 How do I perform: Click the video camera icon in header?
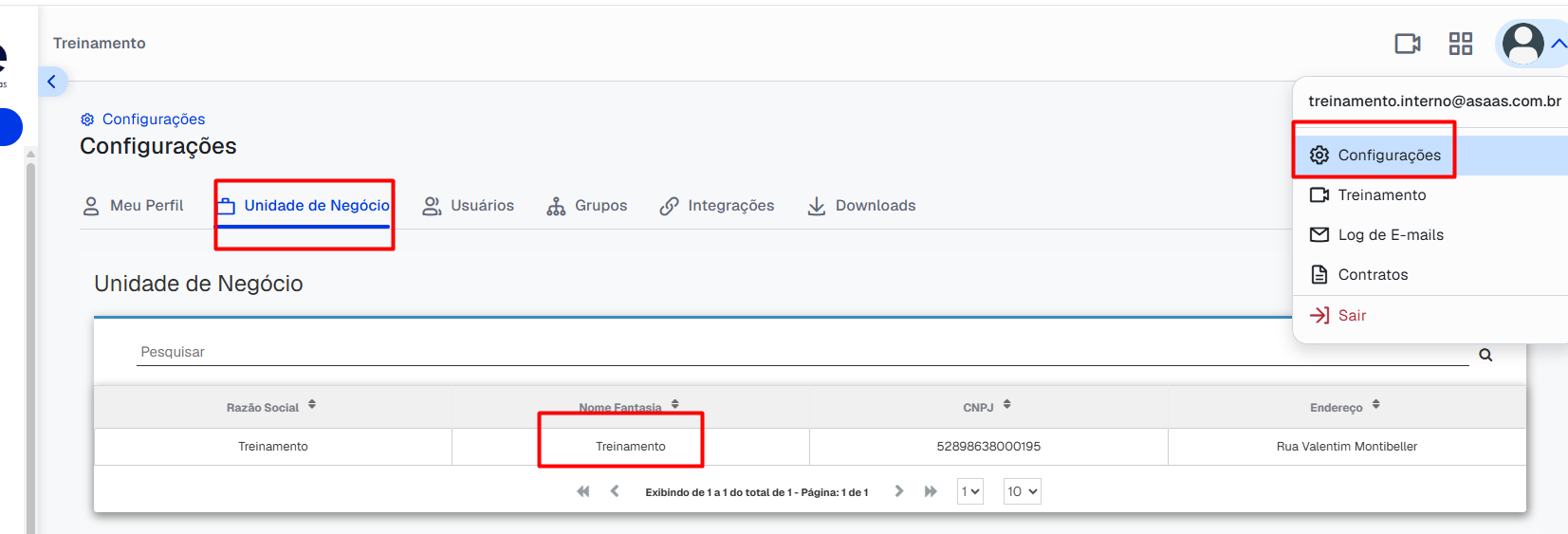tap(1408, 44)
